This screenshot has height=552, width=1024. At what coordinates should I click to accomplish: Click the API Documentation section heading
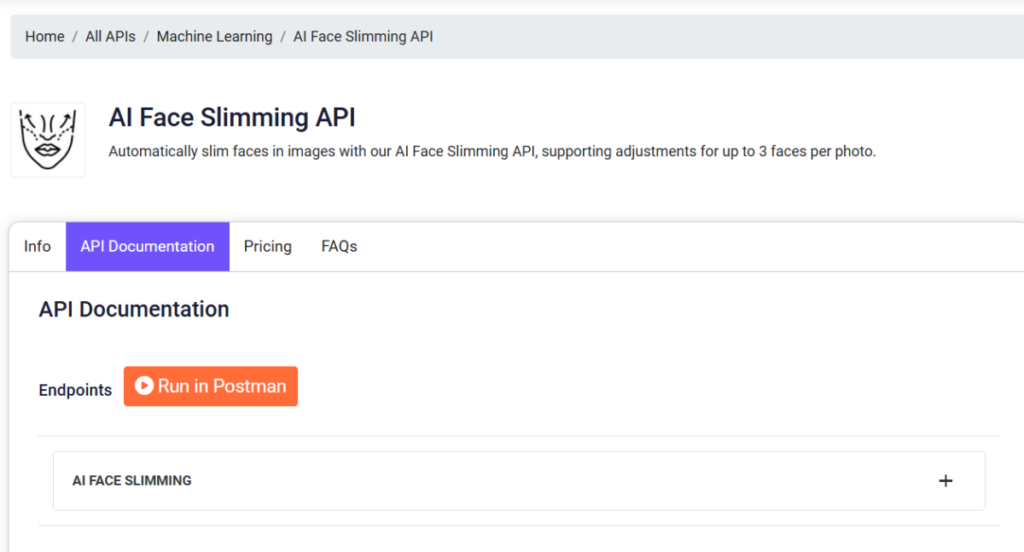pyautogui.click(x=134, y=309)
